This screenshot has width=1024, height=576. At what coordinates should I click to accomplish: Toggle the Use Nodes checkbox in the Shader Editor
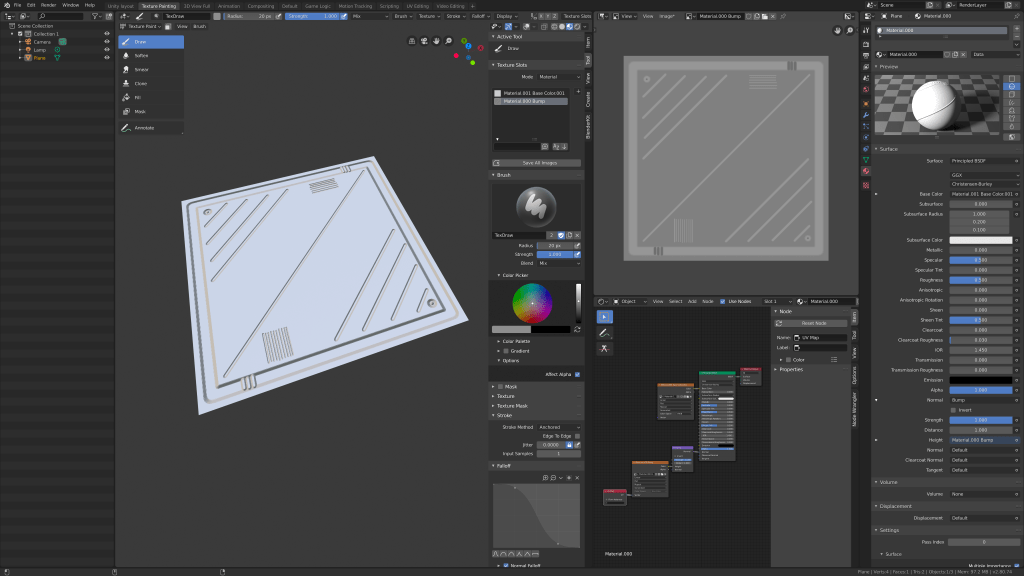tap(722, 301)
